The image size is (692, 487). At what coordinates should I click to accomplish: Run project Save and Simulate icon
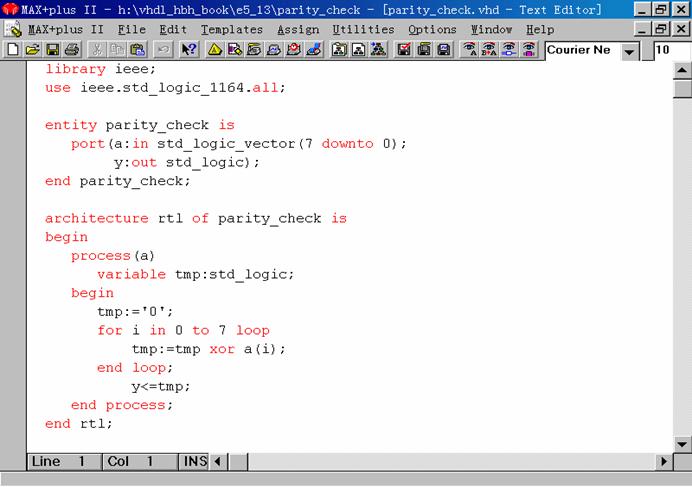point(444,49)
